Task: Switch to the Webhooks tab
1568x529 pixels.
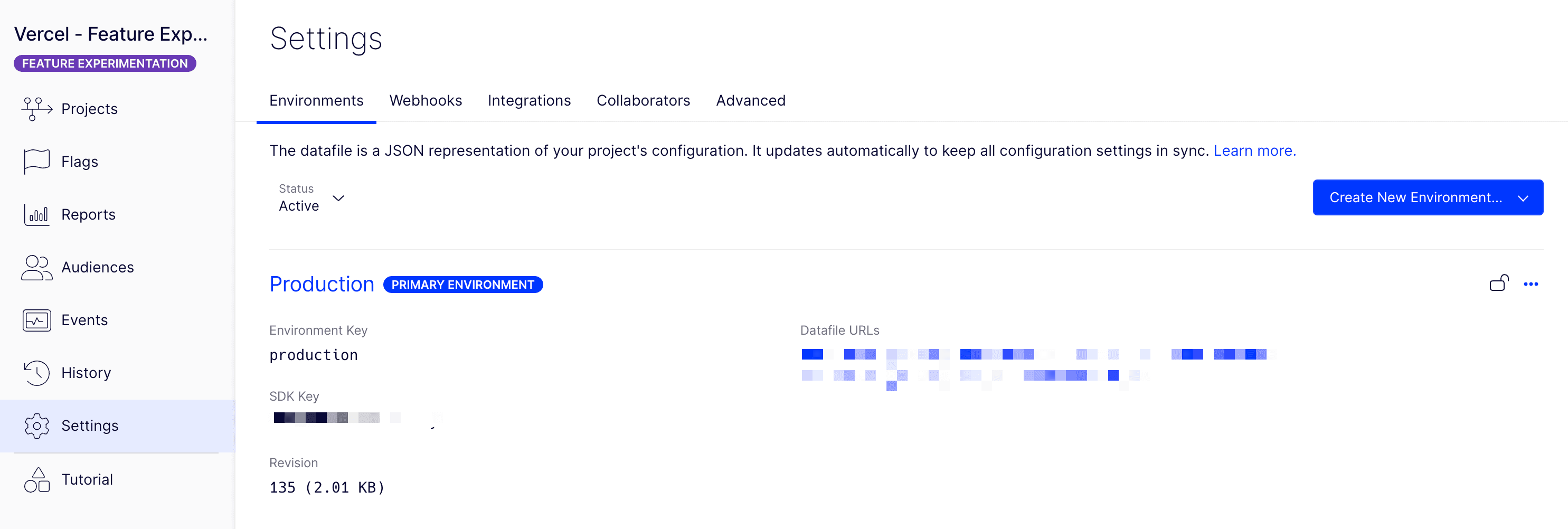Action: pyautogui.click(x=426, y=100)
